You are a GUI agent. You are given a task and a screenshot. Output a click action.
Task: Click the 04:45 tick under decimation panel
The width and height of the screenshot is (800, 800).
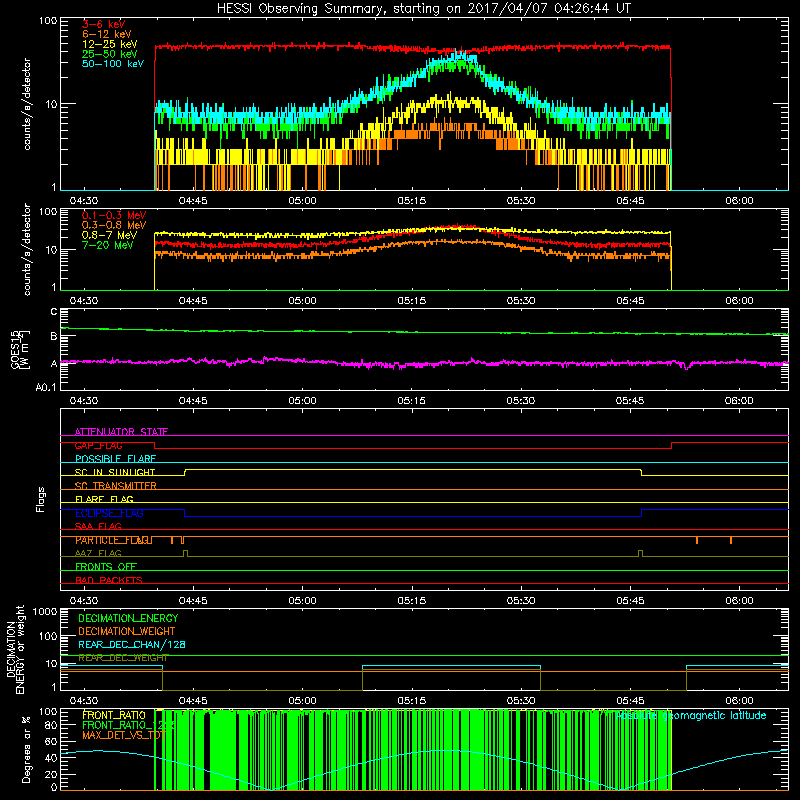[x=193, y=701]
